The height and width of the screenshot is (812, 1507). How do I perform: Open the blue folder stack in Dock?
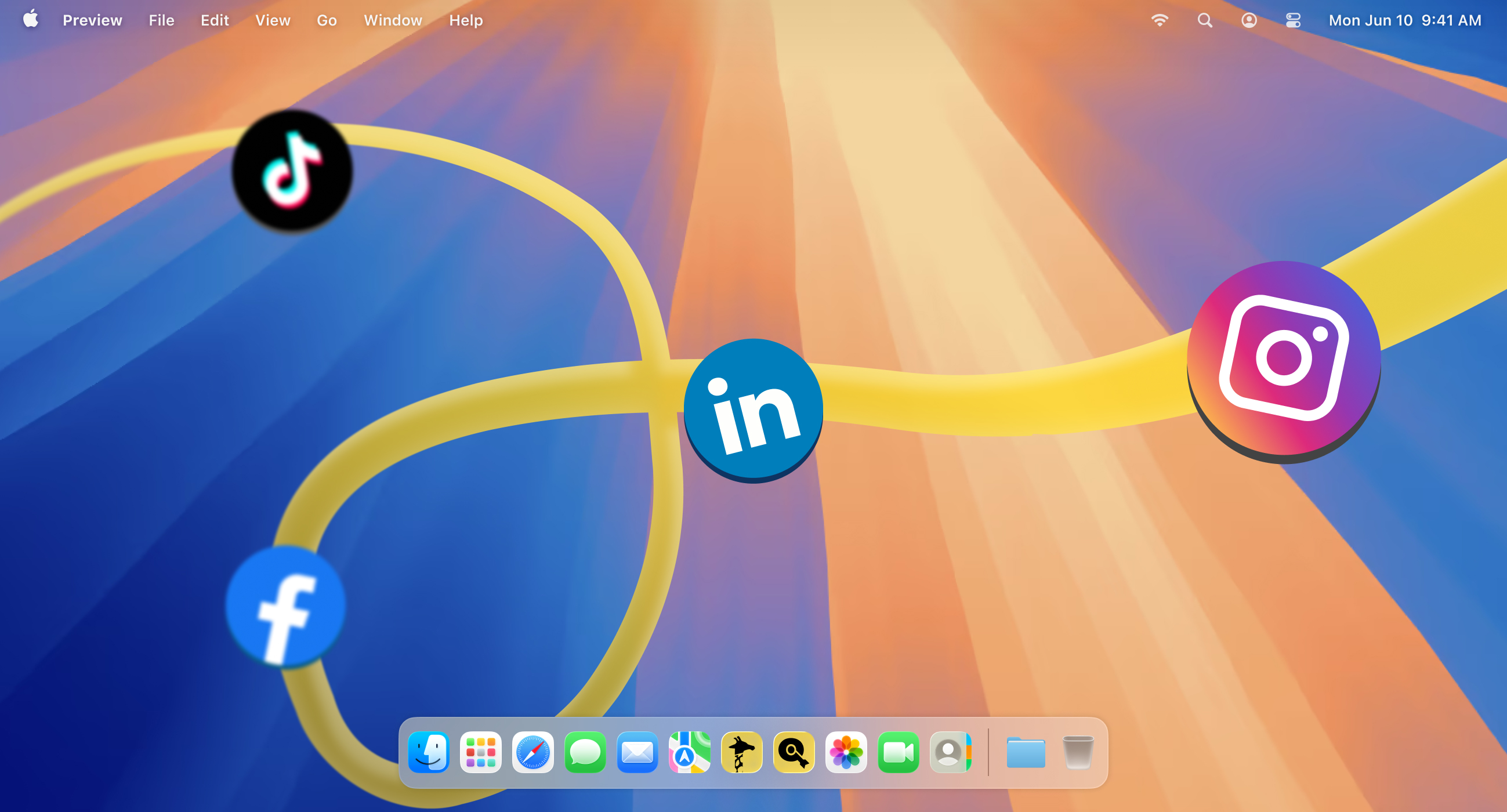pos(1026,752)
